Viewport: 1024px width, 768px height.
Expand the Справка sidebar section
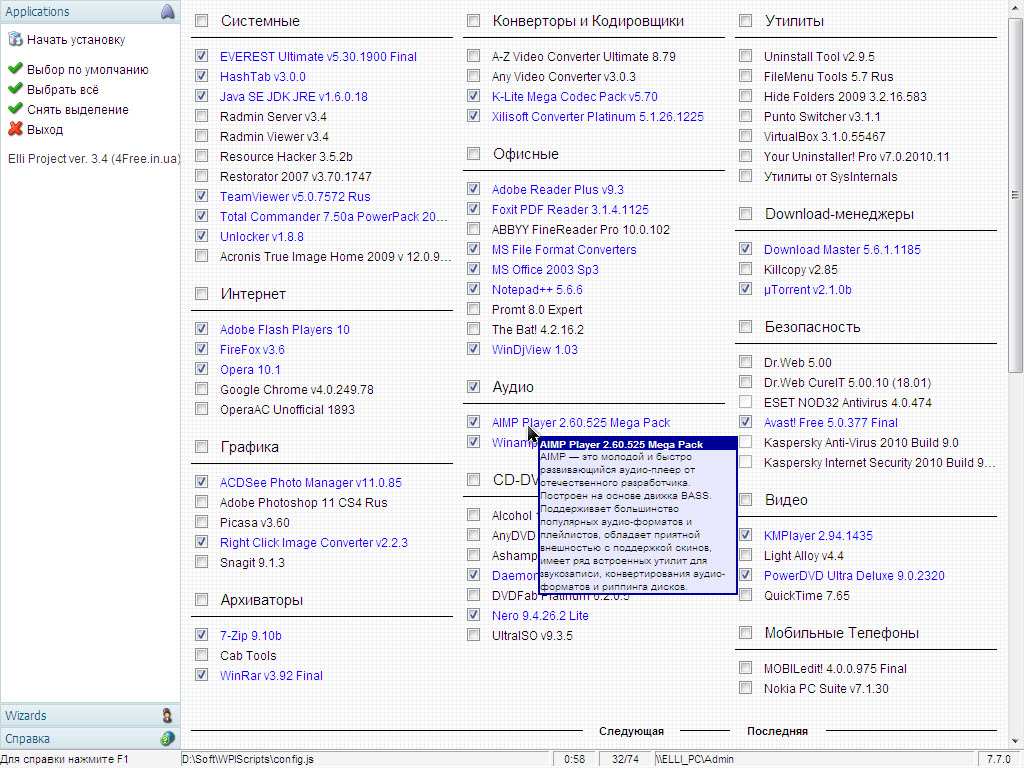[90, 739]
